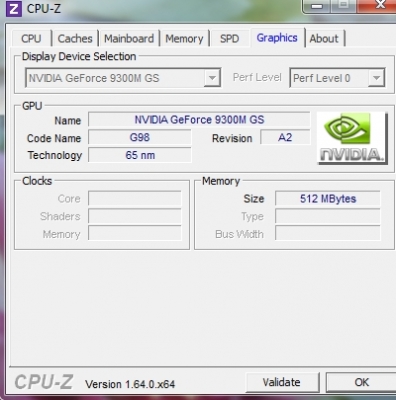Click the empty Bus Width field
The image size is (396, 400).
(328, 233)
